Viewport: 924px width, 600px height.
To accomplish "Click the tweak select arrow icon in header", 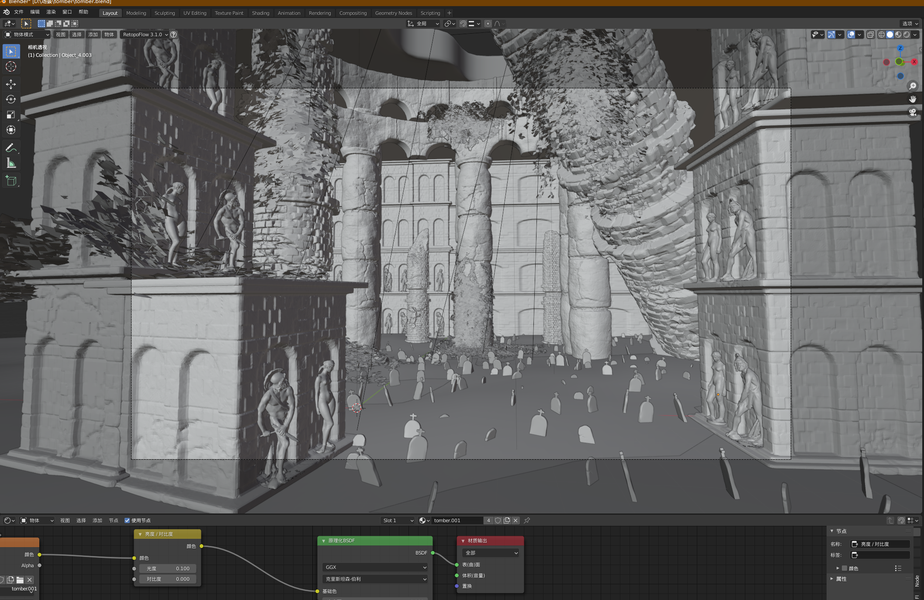I will [x=26, y=24].
